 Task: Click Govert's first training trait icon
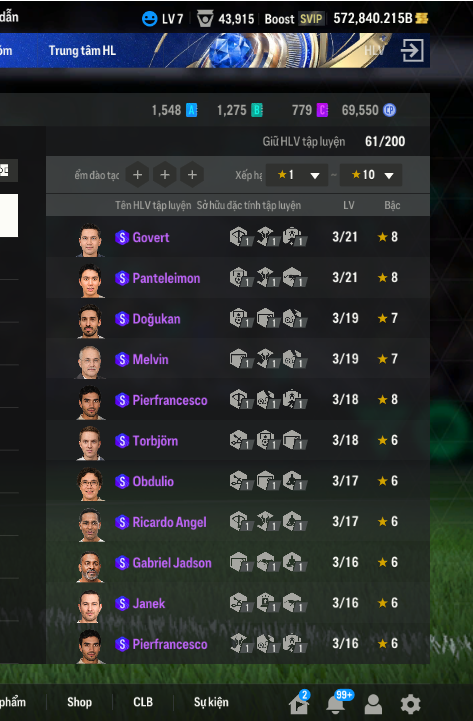click(240, 237)
